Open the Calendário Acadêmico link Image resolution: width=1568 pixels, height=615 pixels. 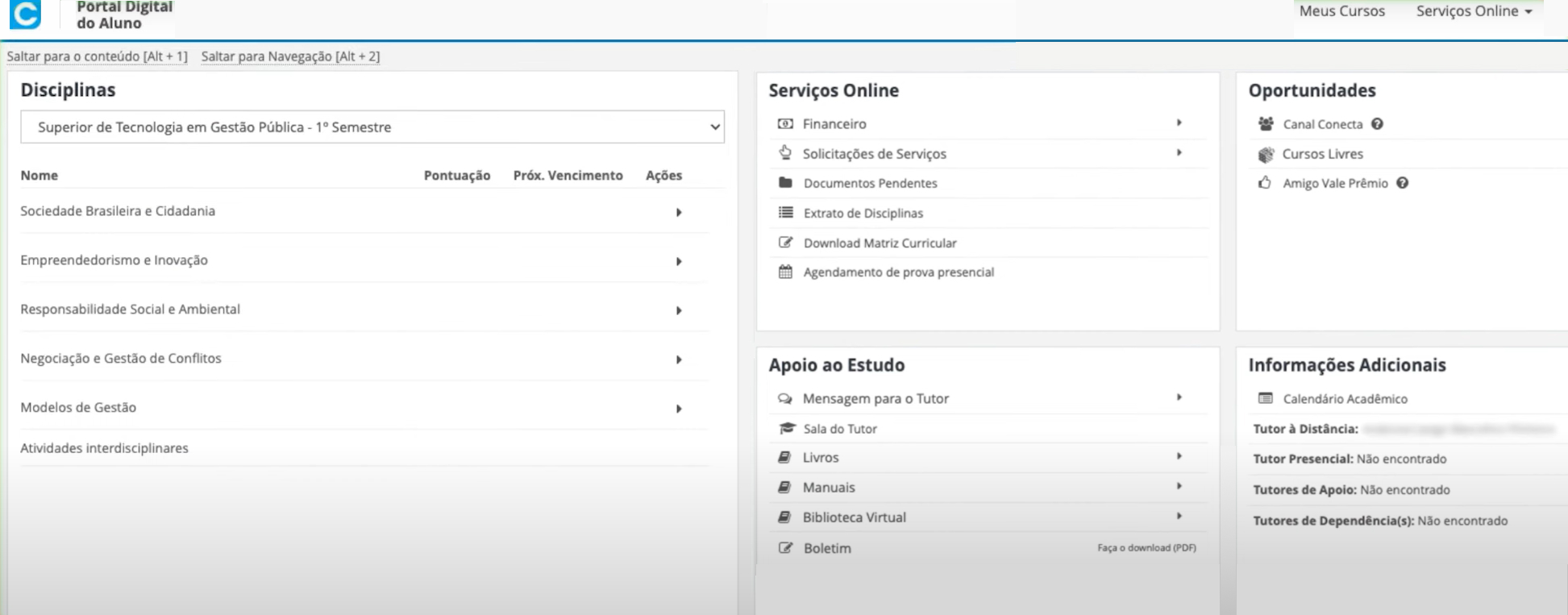coord(1345,399)
